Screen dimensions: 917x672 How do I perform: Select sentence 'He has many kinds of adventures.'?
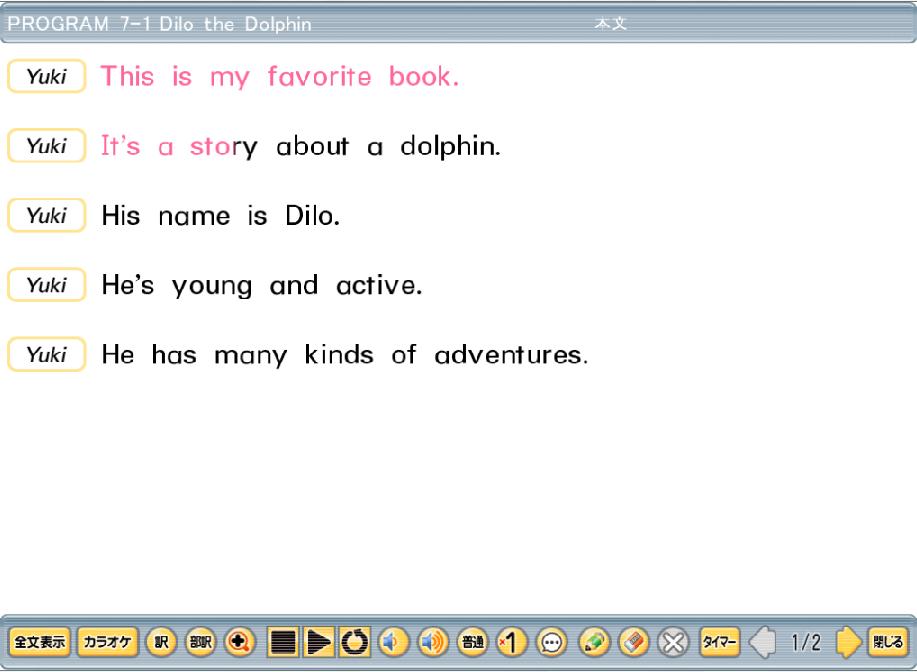click(x=344, y=355)
